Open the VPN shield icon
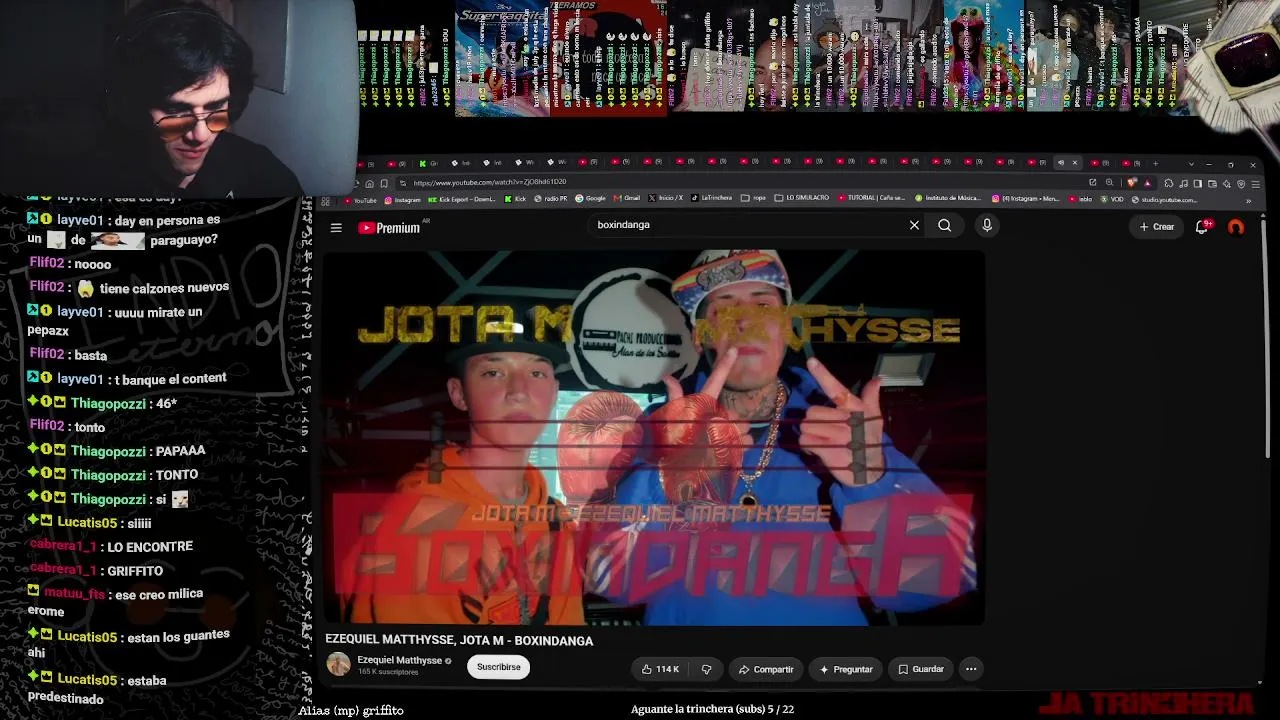1280x720 pixels. 1241,183
